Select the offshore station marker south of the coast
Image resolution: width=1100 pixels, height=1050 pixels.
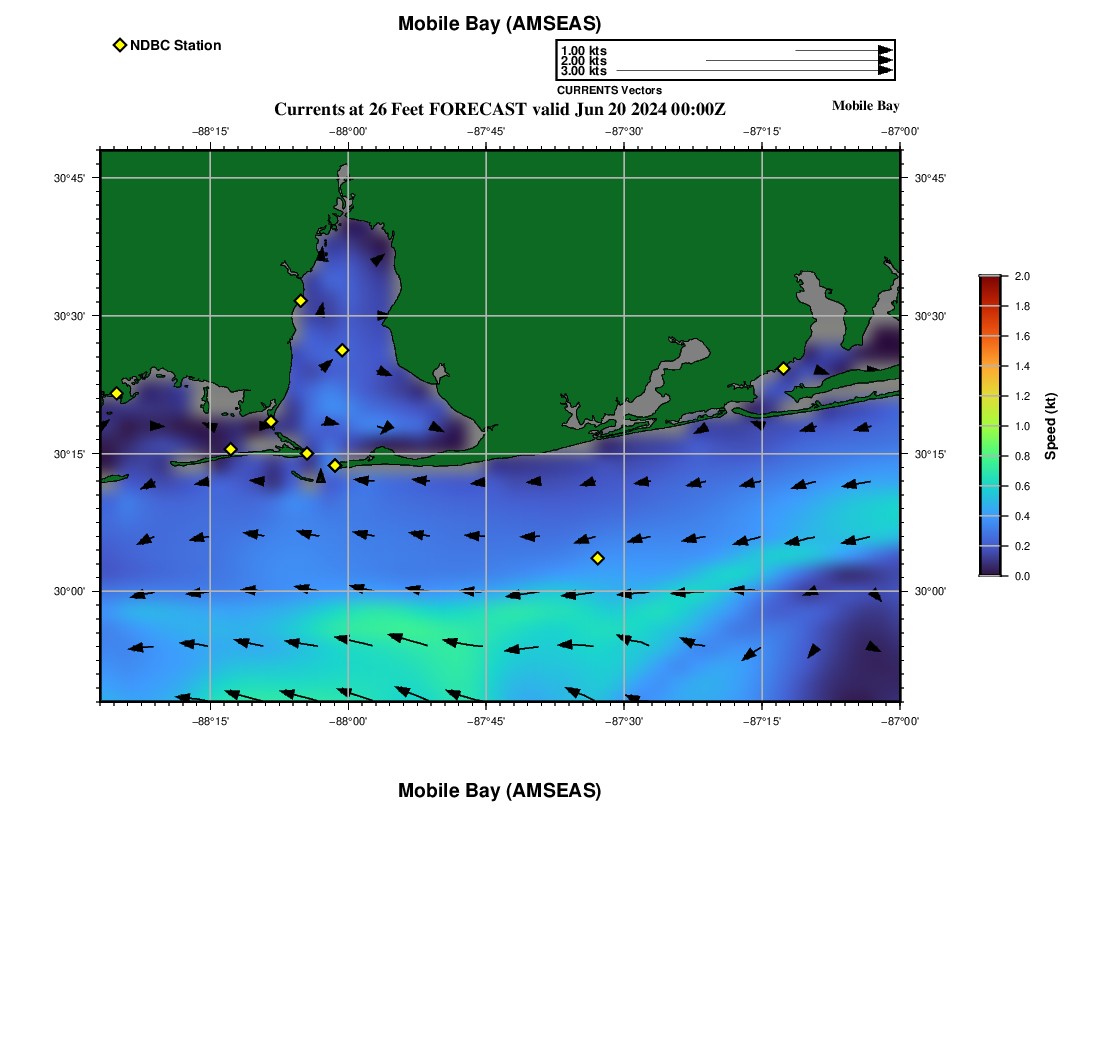pyautogui.click(x=597, y=558)
